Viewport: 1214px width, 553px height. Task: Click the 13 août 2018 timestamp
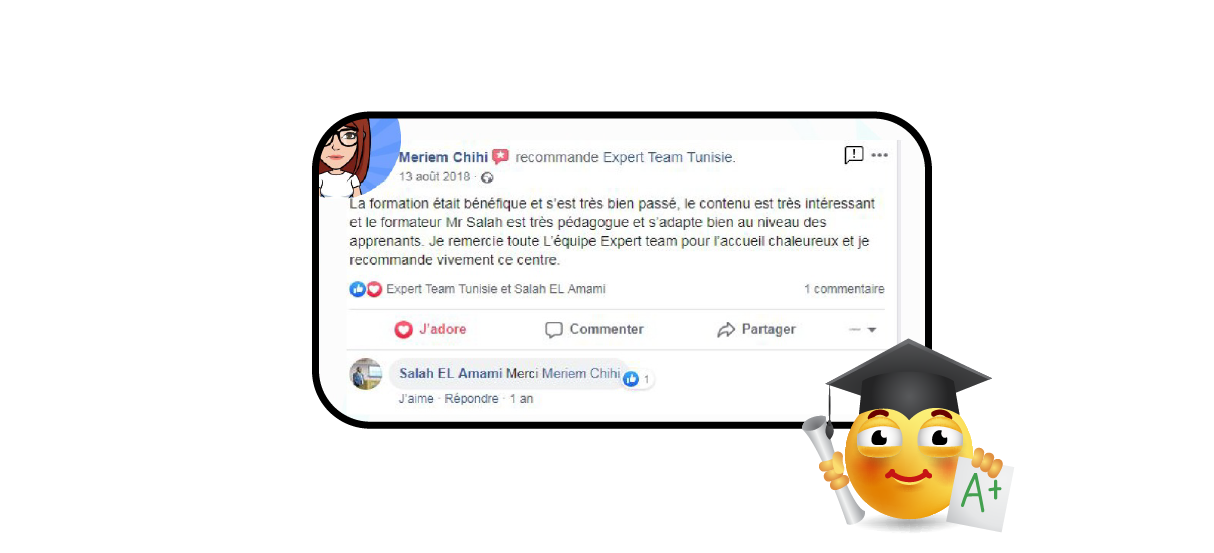point(434,177)
